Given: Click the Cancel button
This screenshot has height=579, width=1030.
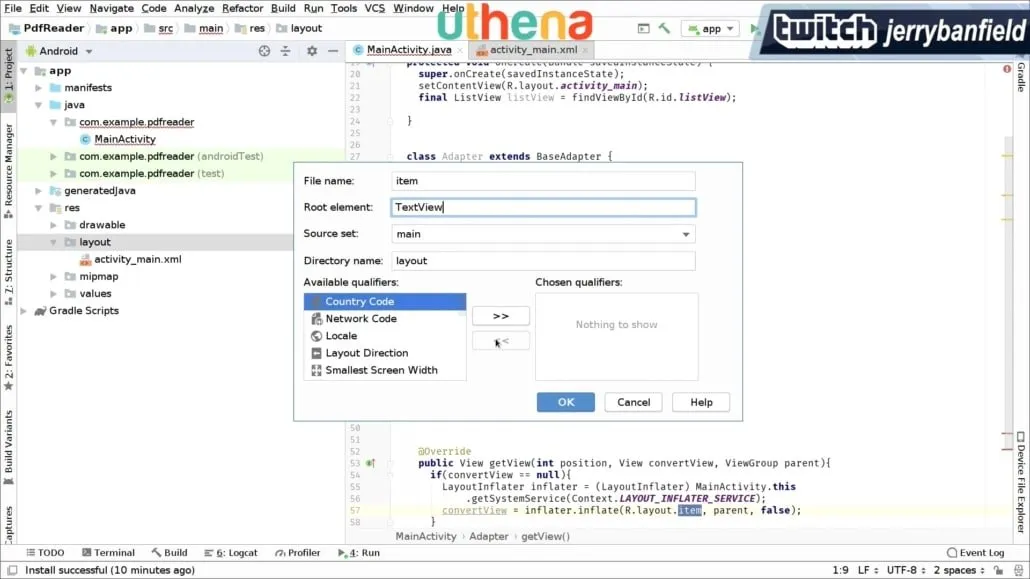Looking at the screenshot, I should click(633, 402).
